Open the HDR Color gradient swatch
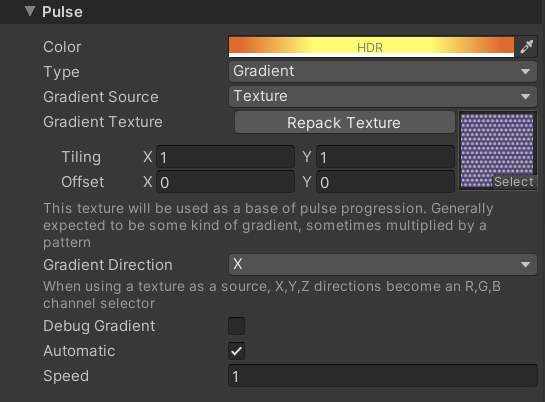The width and height of the screenshot is (545, 402). pyautogui.click(x=371, y=47)
